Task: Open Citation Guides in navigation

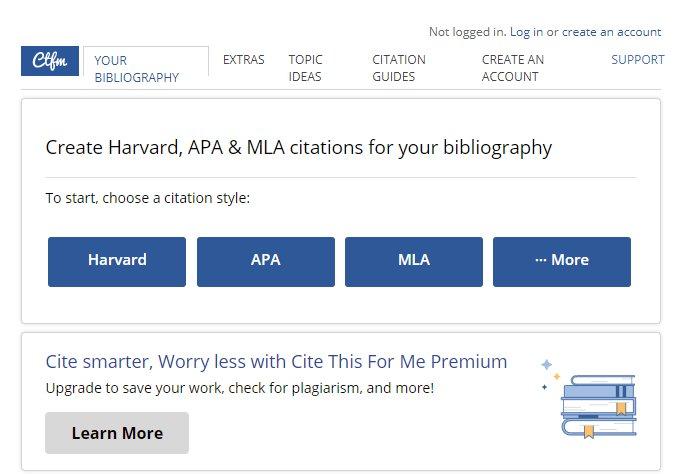Action: point(399,68)
